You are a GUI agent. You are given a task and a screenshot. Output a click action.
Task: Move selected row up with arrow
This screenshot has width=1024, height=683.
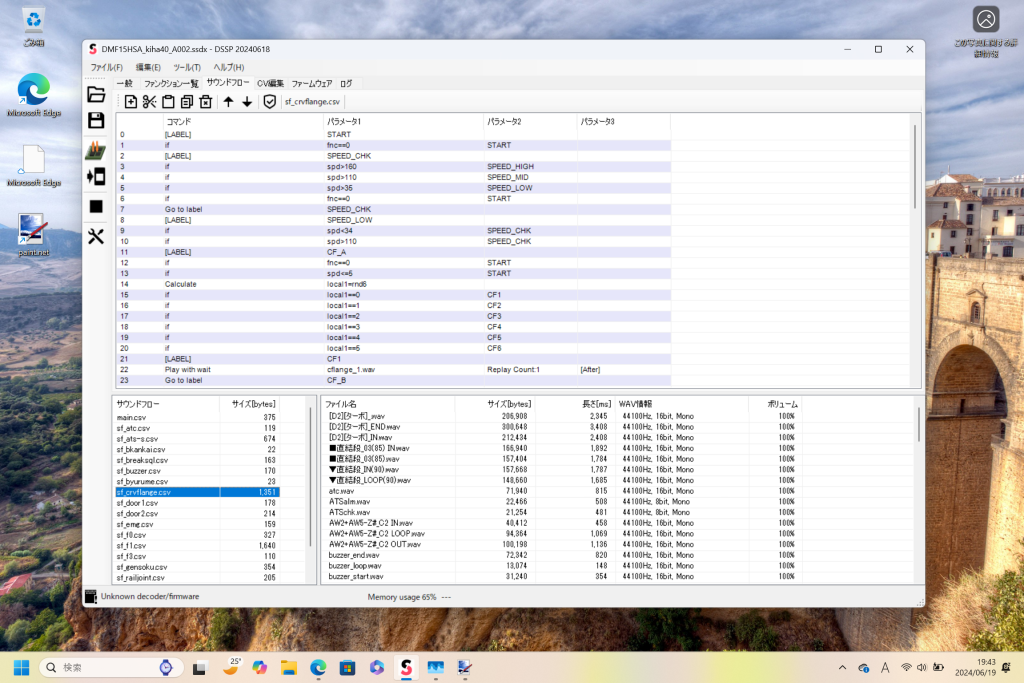pos(228,102)
